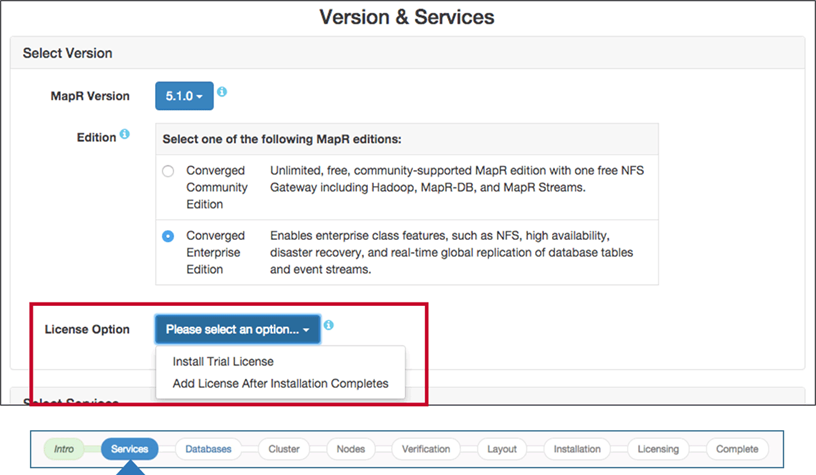Go to the Installation wizard step
The height and width of the screenshot is (475, 816).
click(x=577, y=449)
